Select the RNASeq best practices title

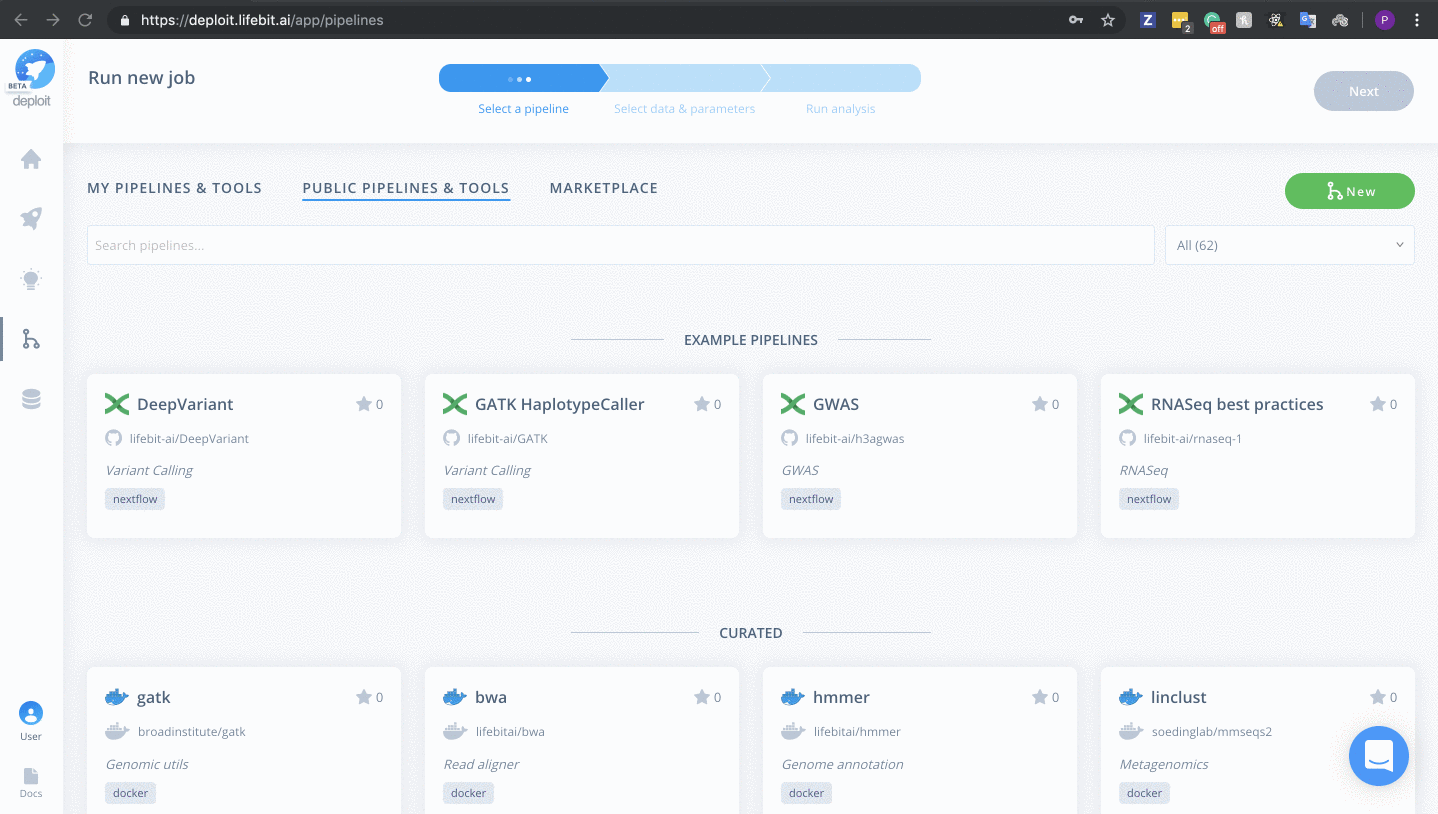point(1237,404)
